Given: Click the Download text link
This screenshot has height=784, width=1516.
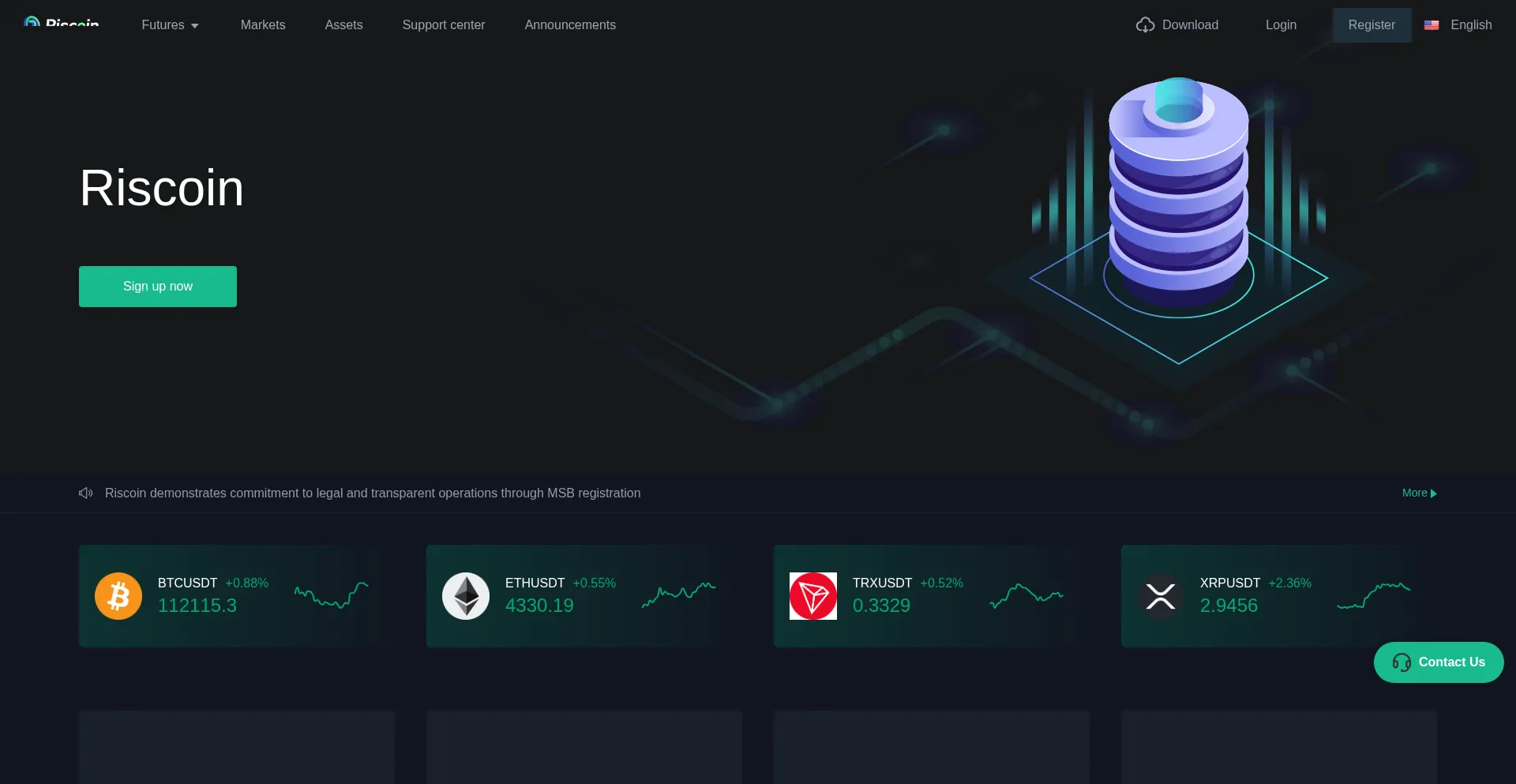Looking at the screenshot, I should click(1190, 25).
